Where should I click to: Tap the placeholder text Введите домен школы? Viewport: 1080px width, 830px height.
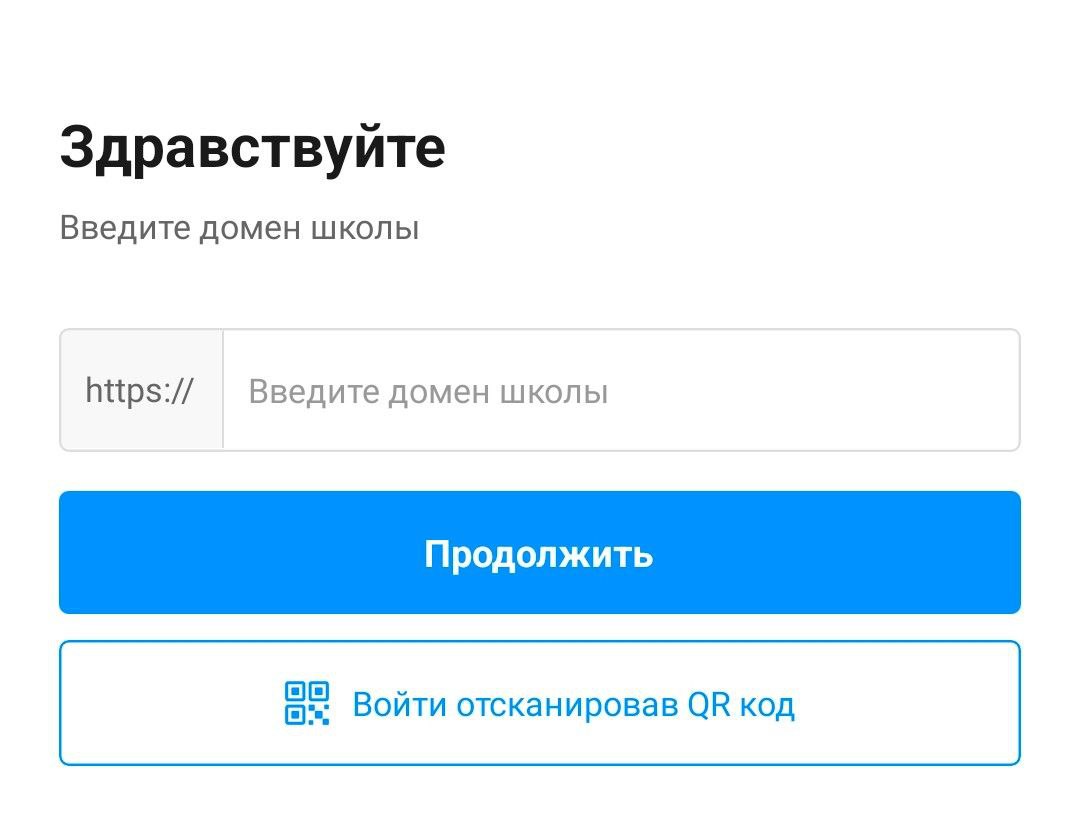(428, 391)
